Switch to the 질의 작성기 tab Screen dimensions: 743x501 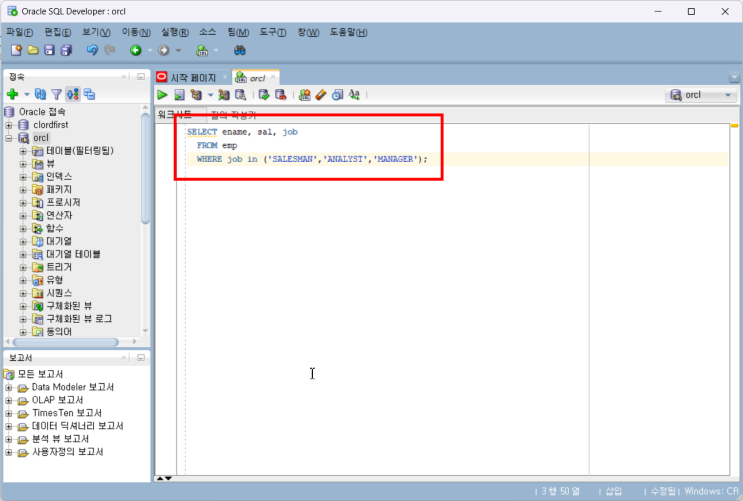coord(233,115)
